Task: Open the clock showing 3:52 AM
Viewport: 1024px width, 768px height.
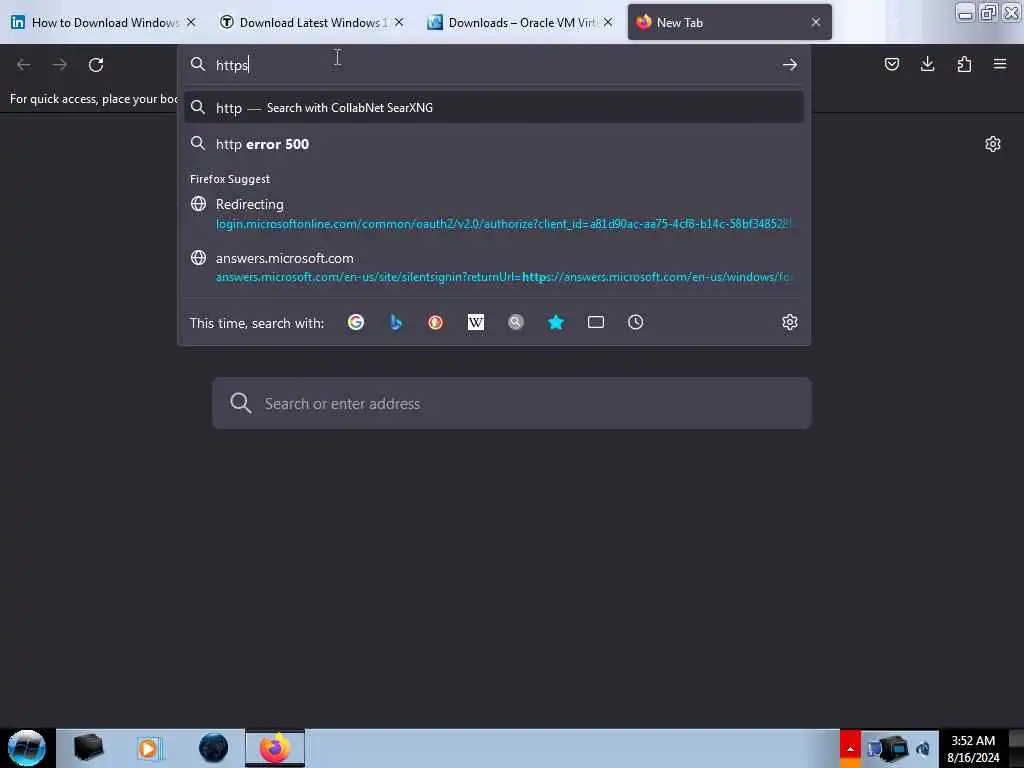Action: tap(973, 748)
